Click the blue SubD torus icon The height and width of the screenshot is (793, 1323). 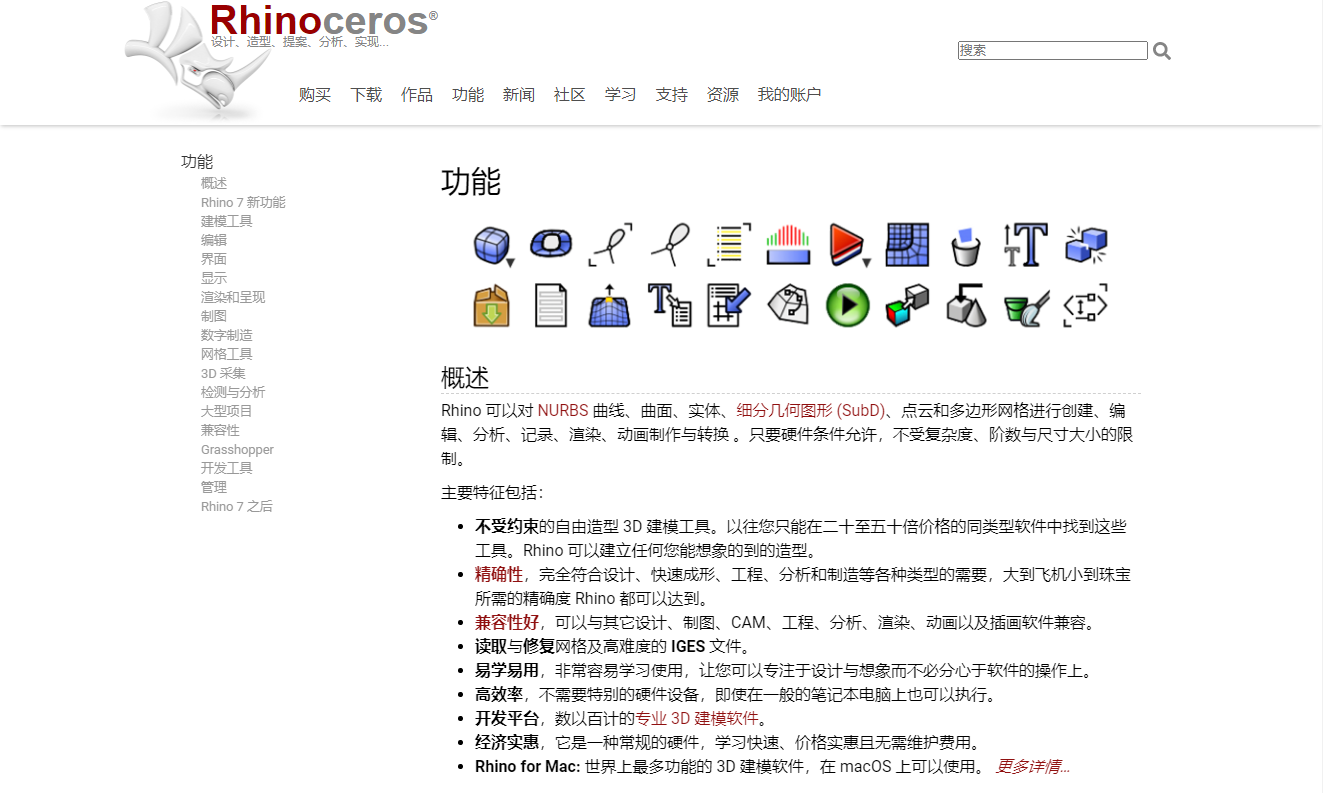click(550, 243)
